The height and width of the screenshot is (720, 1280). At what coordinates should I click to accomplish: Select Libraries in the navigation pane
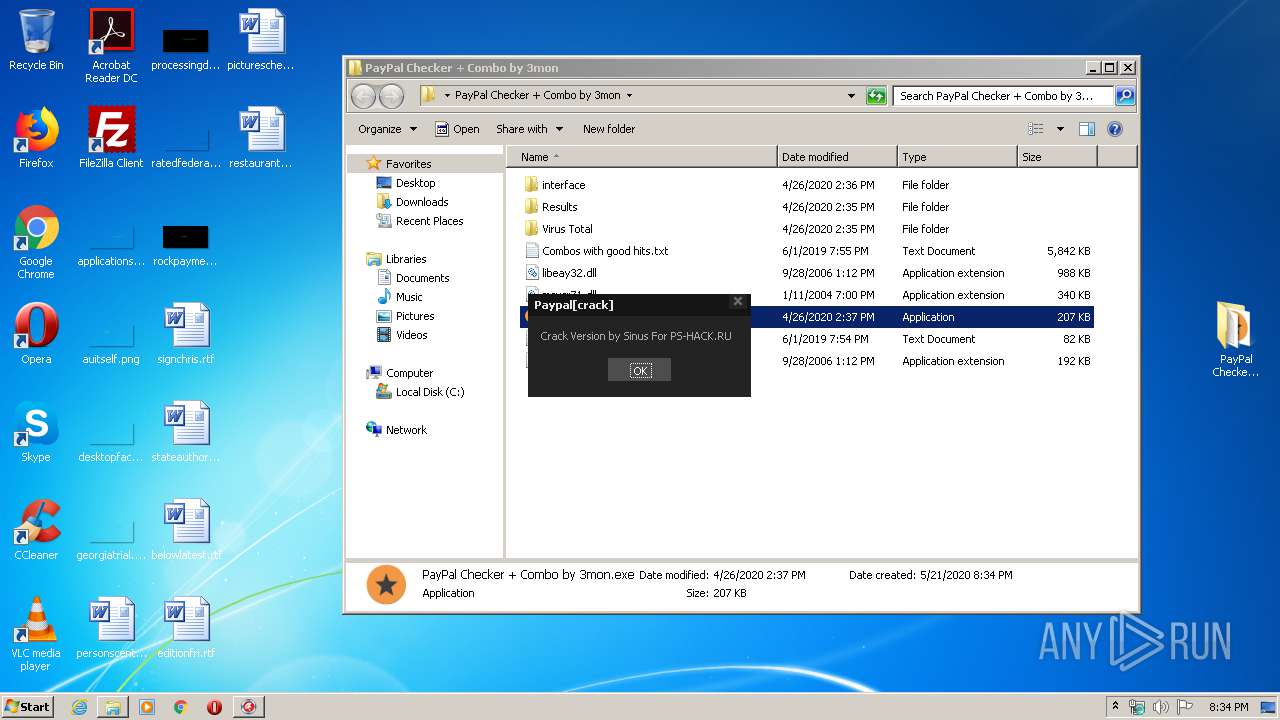click(x=406, y=259)
